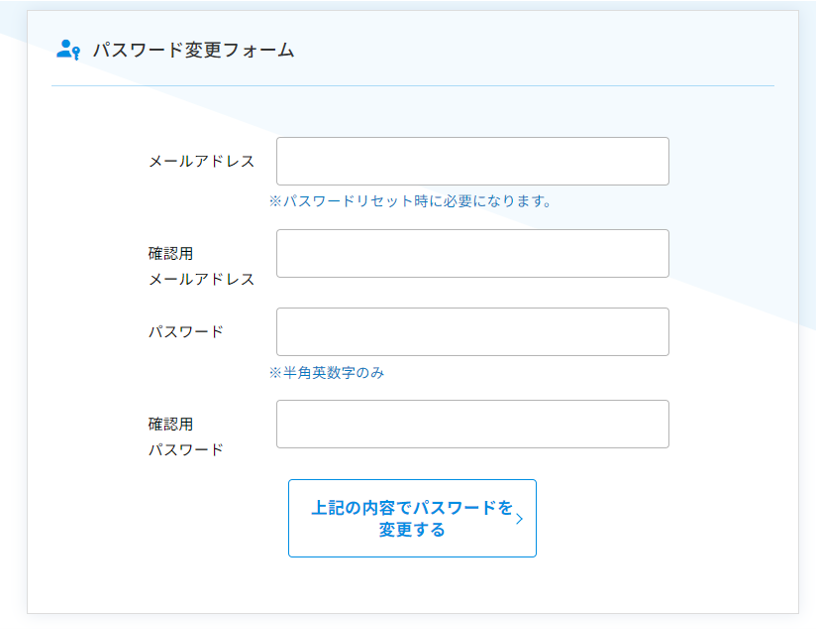Image resolution: width=816 pixels, height=629 pixels.
Task: Click the first メールアドレス field label
Action: 201,161
